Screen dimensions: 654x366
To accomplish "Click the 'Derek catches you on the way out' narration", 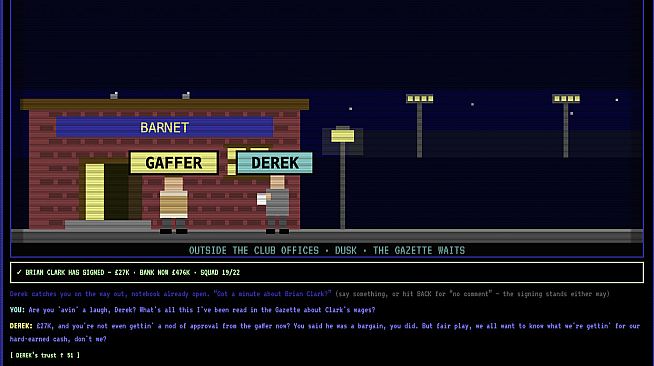I will 170,294.
